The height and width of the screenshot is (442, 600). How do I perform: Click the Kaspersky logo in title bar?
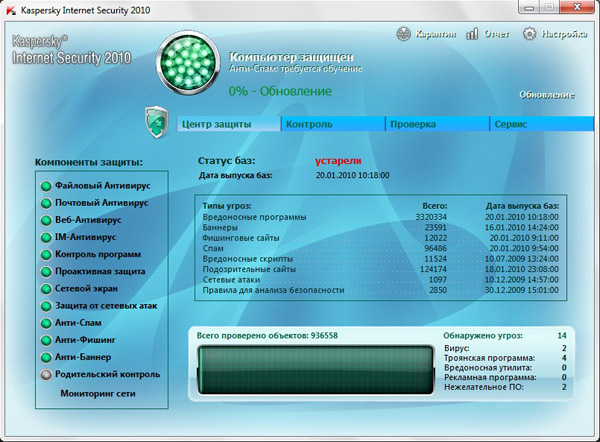[11, 10]
